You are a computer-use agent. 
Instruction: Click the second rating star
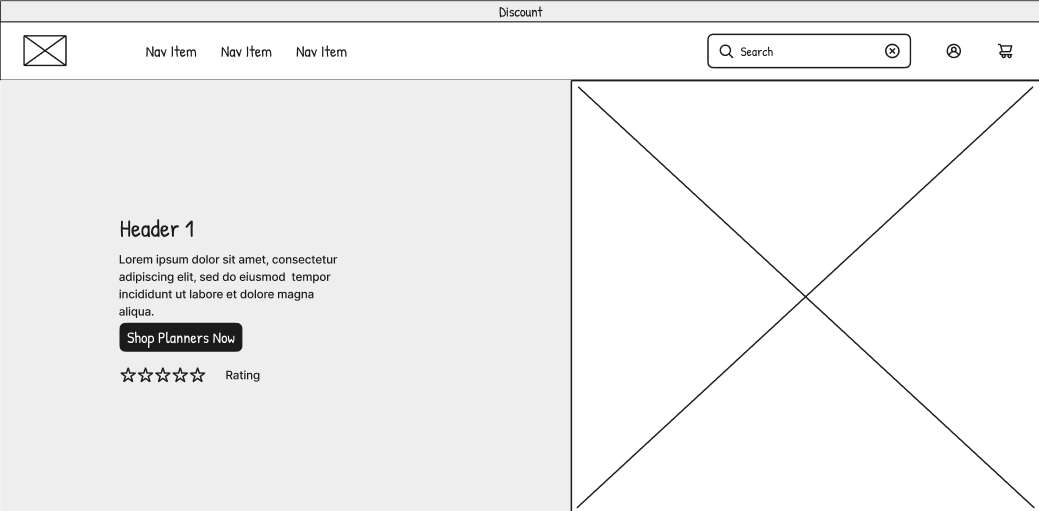tap(145, 375)
